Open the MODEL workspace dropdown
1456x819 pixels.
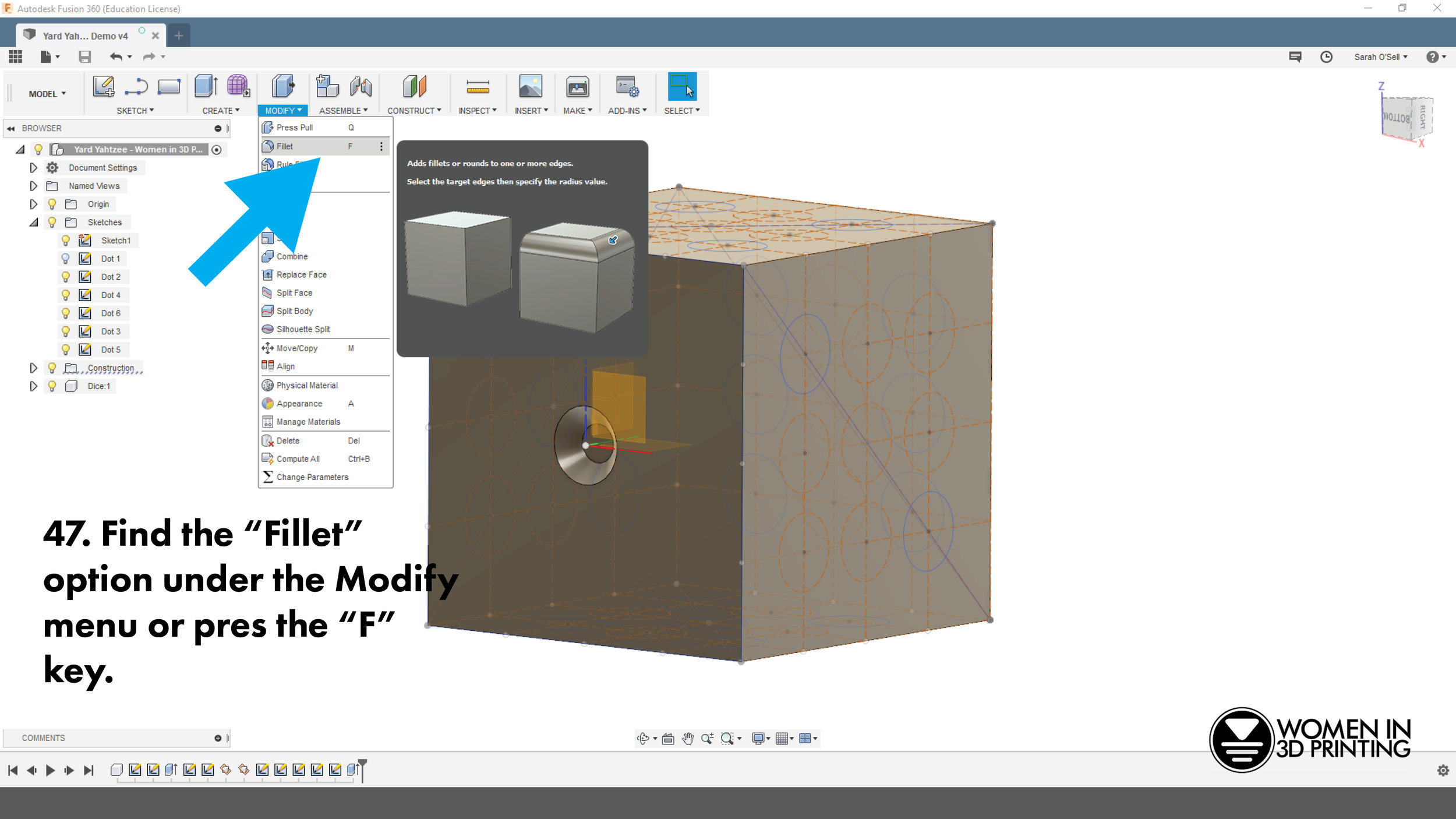[47, 94]
